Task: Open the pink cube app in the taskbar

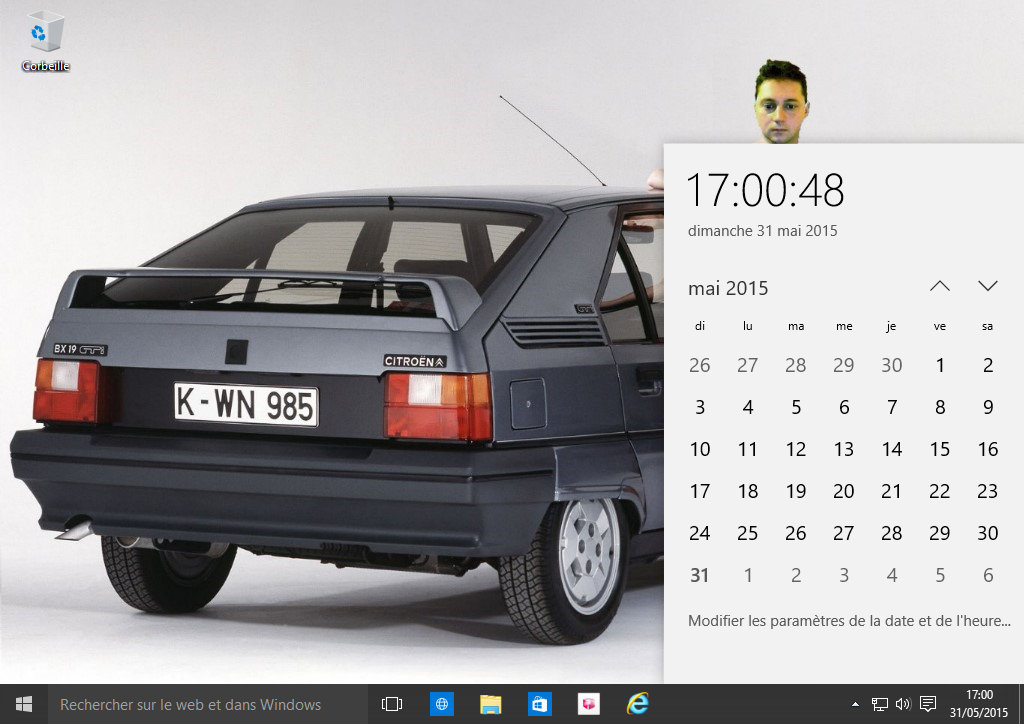Action: (588, 704)
